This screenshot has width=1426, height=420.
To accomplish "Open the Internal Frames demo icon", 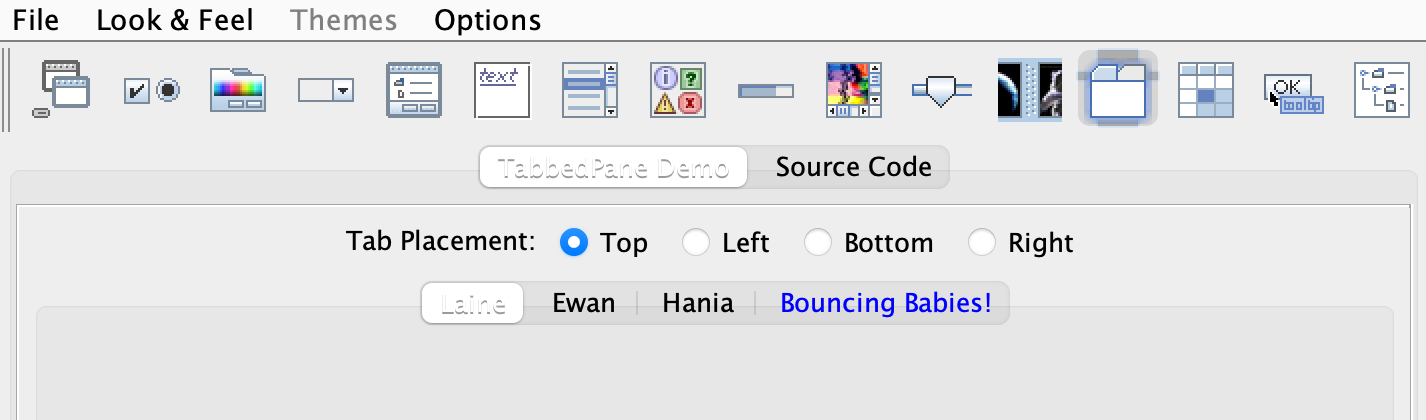I will (62, 90).
